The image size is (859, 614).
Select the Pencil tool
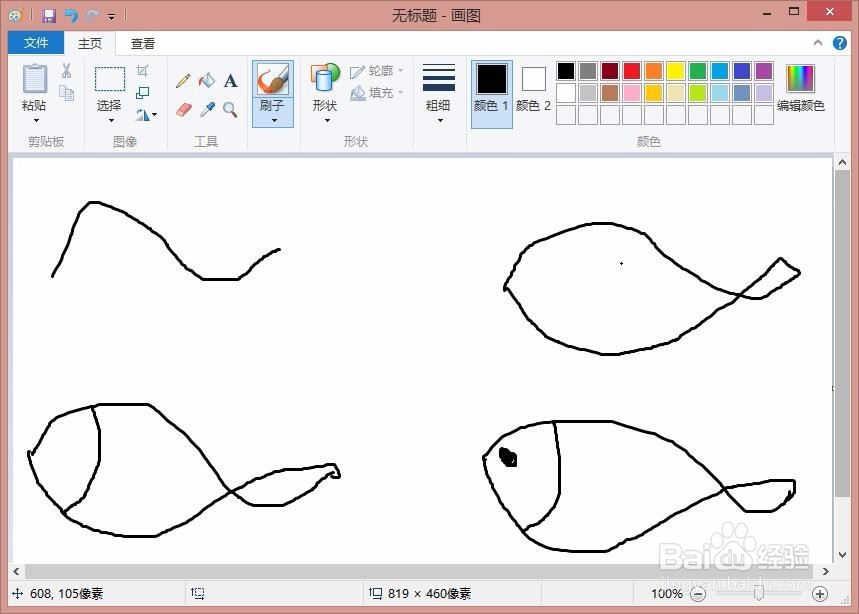point(183,81)
